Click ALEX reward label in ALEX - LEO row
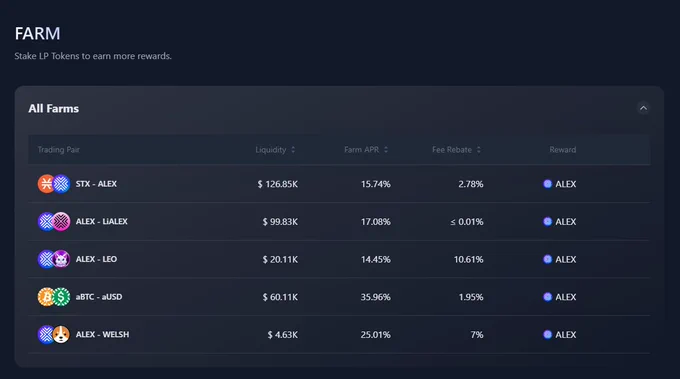The image size is (680, 379). pyautogui.click(x=566, y=259)
